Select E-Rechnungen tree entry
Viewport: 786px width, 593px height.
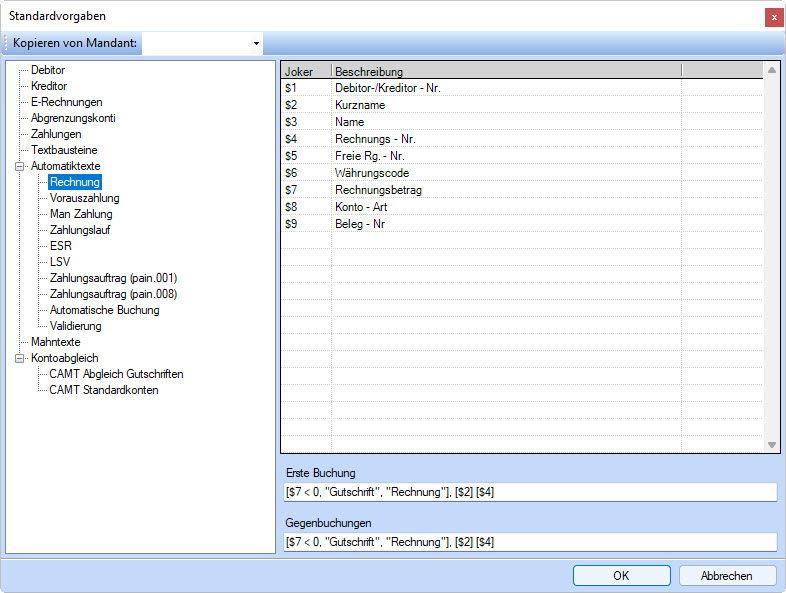click(66, 102)
